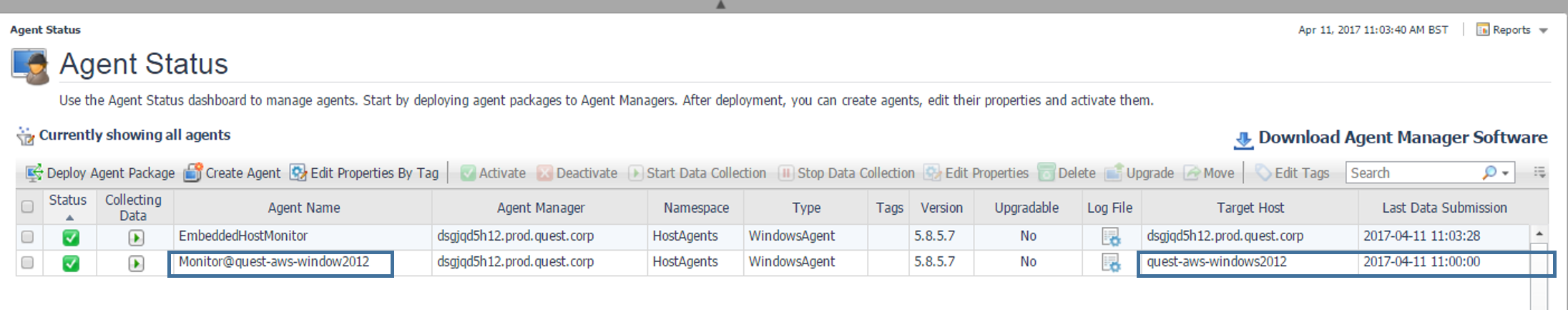Select the Monitor@quest-aws-window2012 row checkbox
Screen dimensions: 1568x310
click(27, 263)
